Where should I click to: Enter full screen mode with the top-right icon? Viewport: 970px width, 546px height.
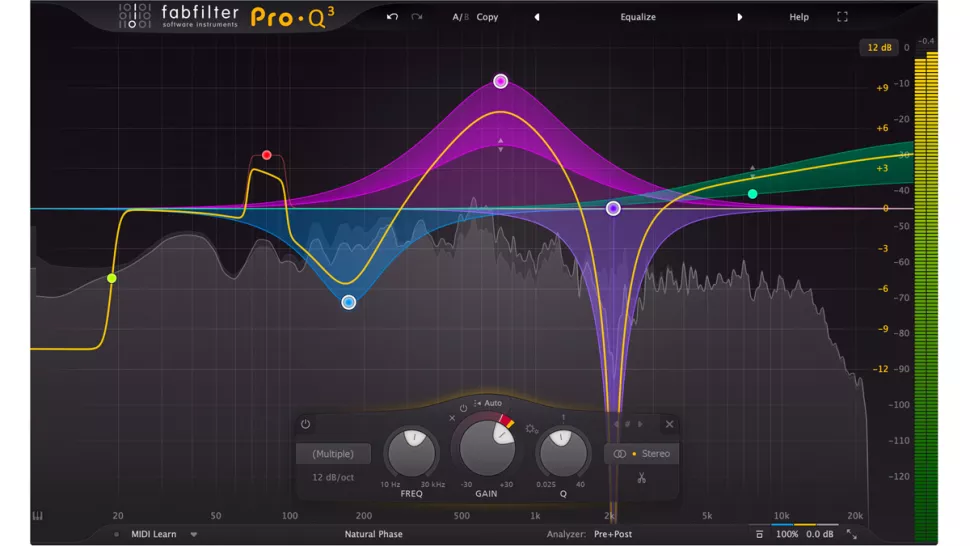click(842, 17)
